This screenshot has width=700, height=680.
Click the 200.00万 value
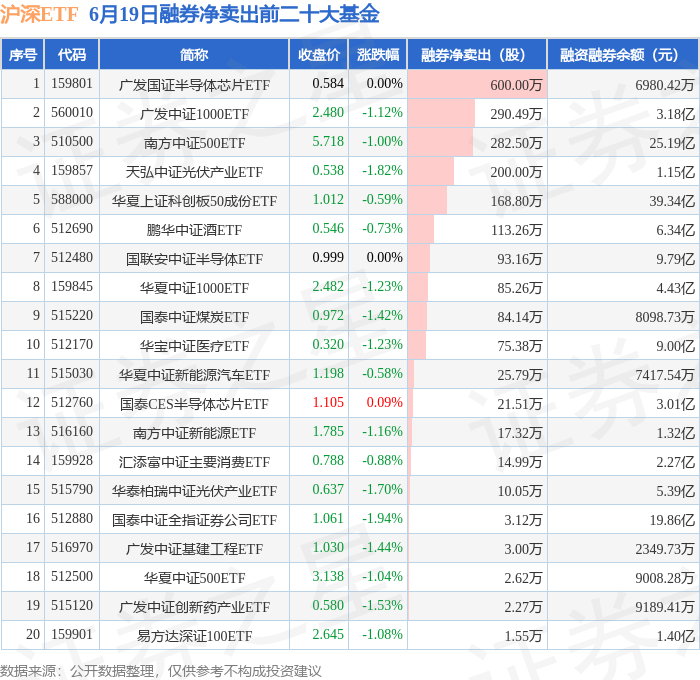click(x=516, y=172)
